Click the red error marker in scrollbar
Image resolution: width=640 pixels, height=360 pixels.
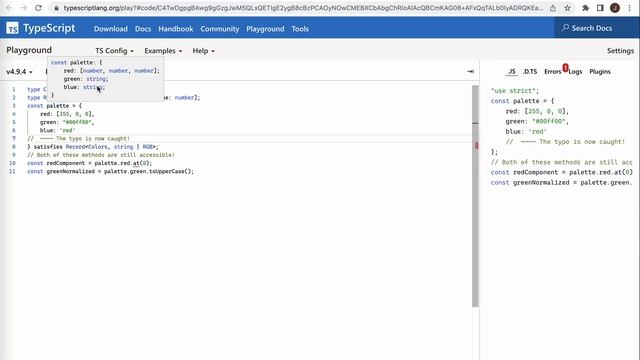476,146
